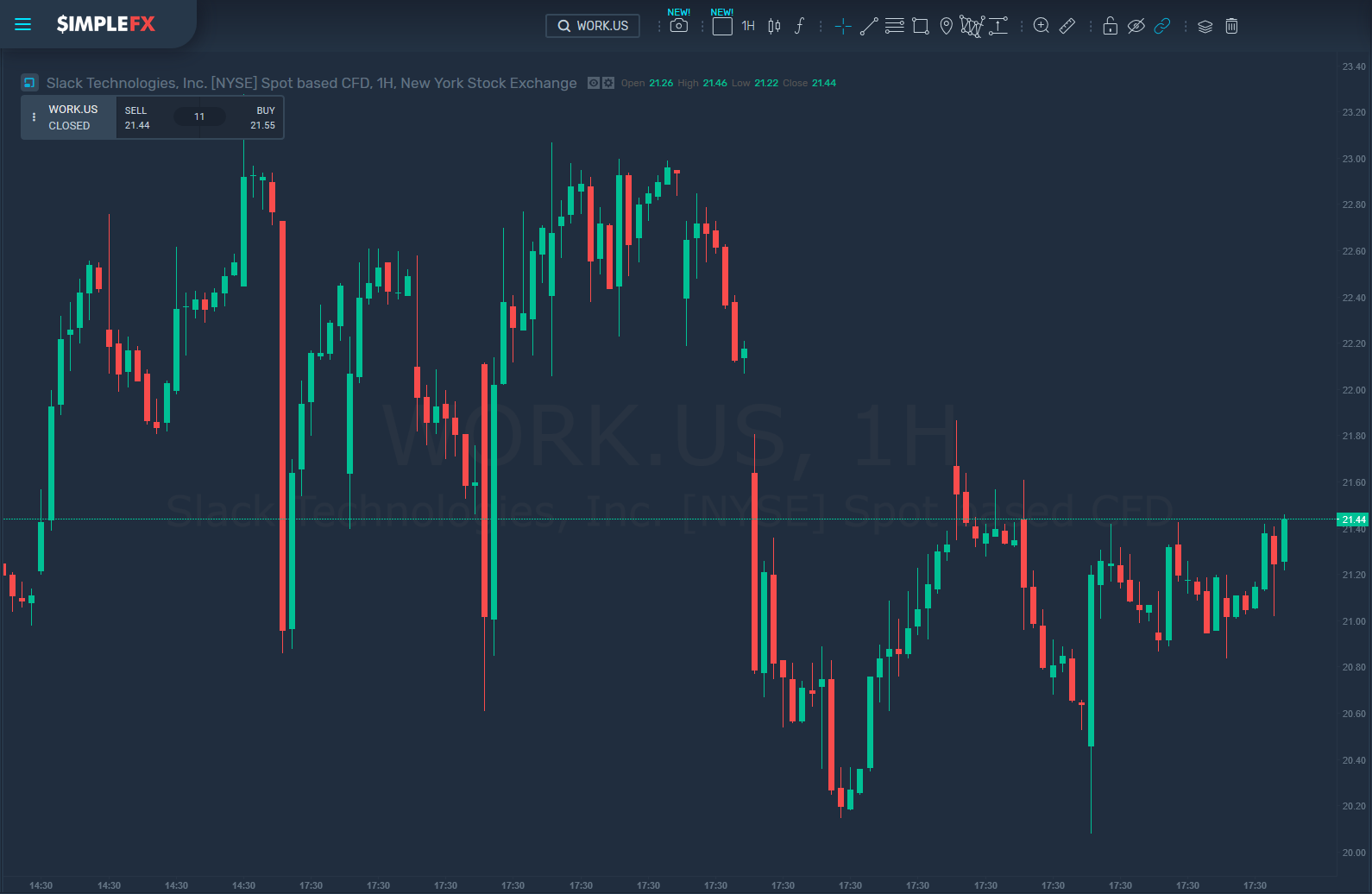Select the pattern network drawing tool
The image size is (1372, 894).
(972, 26)
